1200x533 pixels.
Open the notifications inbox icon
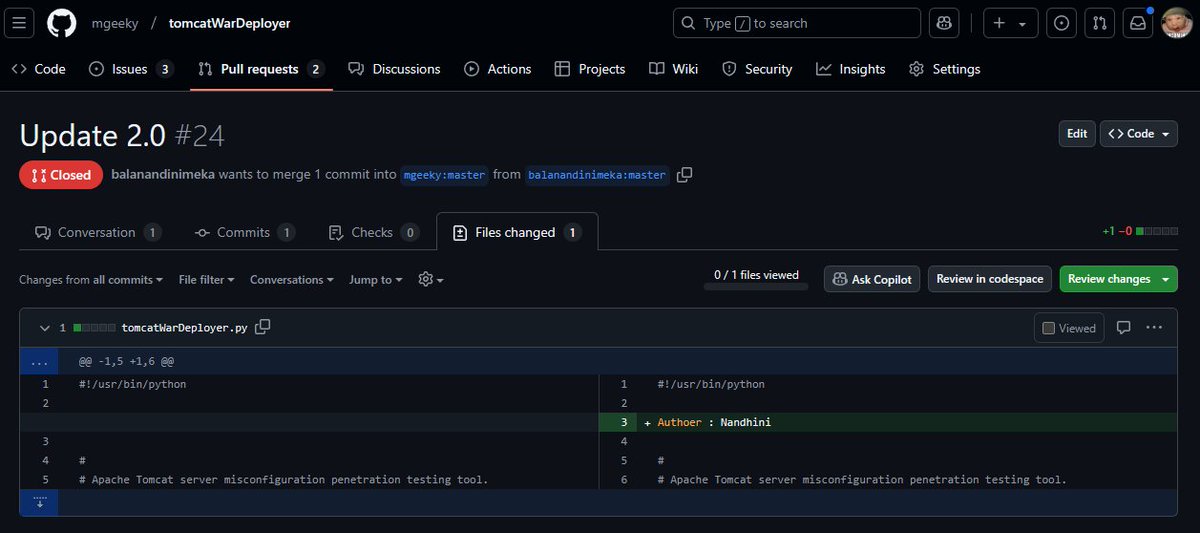1137,23
